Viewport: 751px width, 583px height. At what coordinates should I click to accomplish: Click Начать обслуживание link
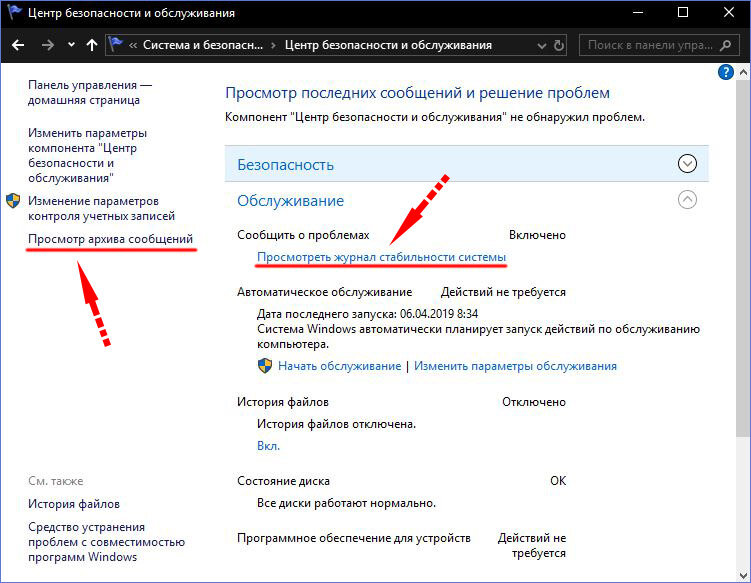pyautogui.click(x=340, y=366)
